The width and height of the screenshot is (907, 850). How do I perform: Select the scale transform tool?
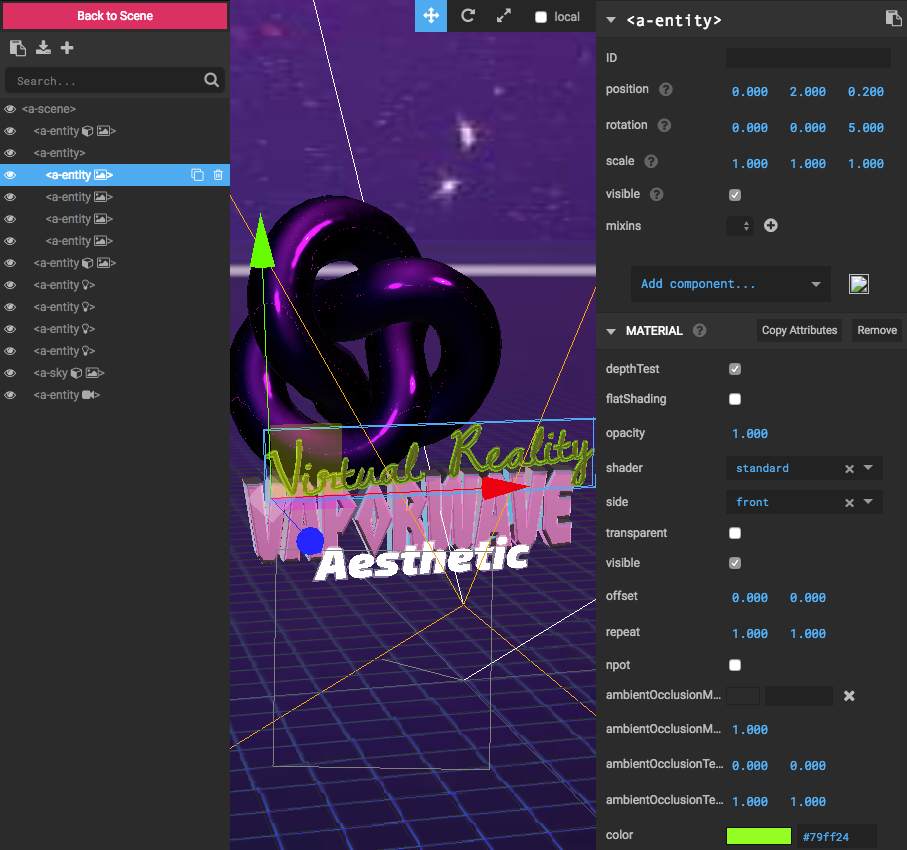point(503,16)
